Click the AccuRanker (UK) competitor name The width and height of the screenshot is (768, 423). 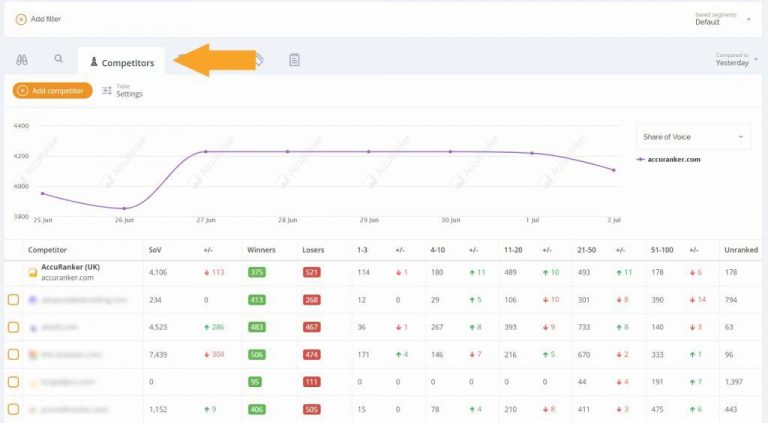pos(71,267)
